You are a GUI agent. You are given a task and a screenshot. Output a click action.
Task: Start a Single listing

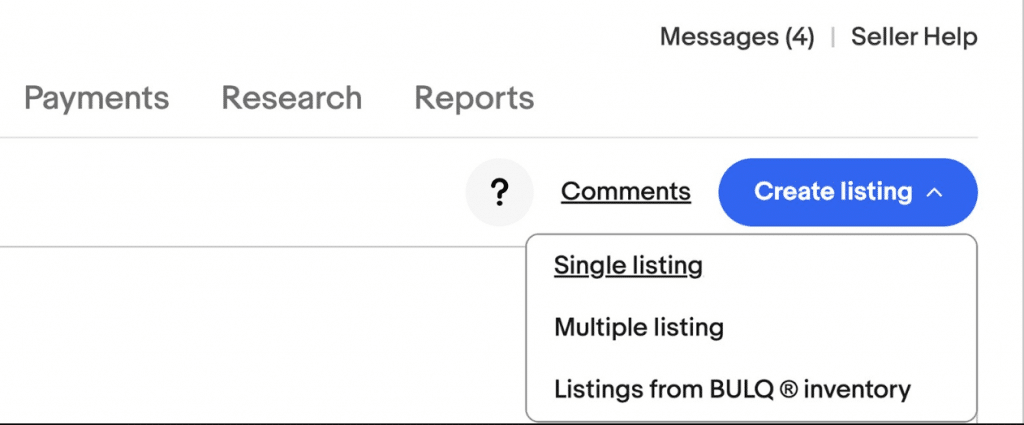pyautogui.click(x=628, y=266)
